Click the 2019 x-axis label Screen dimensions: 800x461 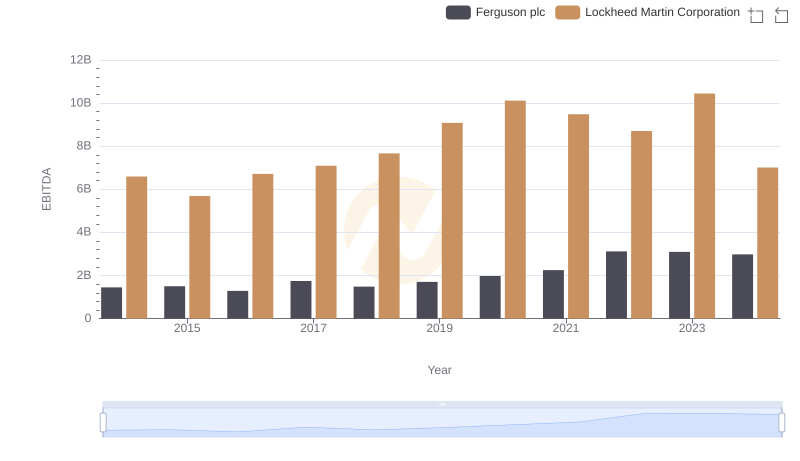point(439,328)
